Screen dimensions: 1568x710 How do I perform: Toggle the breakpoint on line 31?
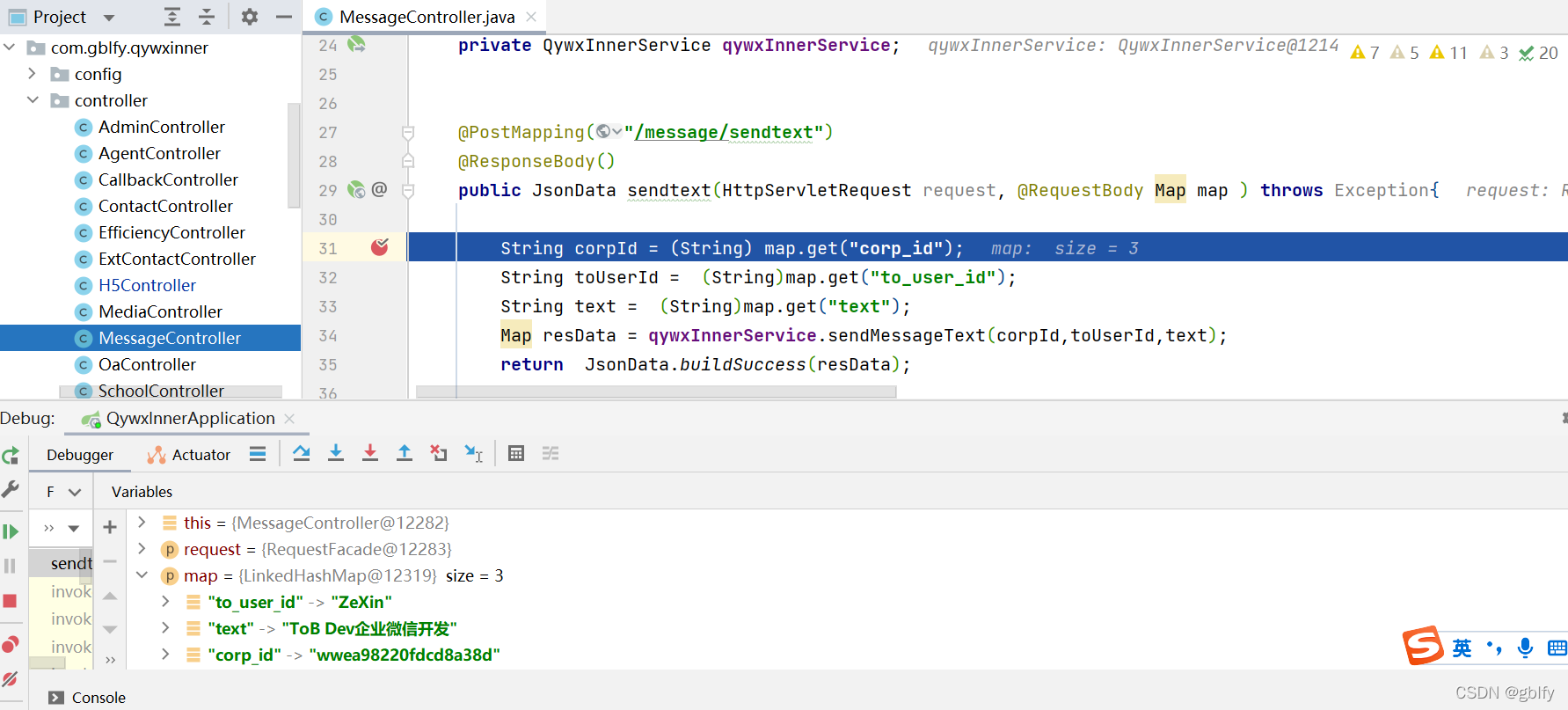click(x=380, y=247)
